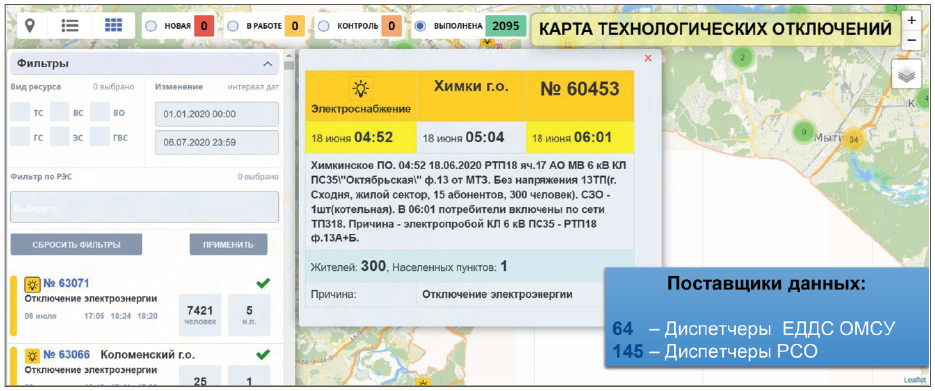Select the НОВАЯ status radio button
Screen dimensions: 935x391
[151, 26]
